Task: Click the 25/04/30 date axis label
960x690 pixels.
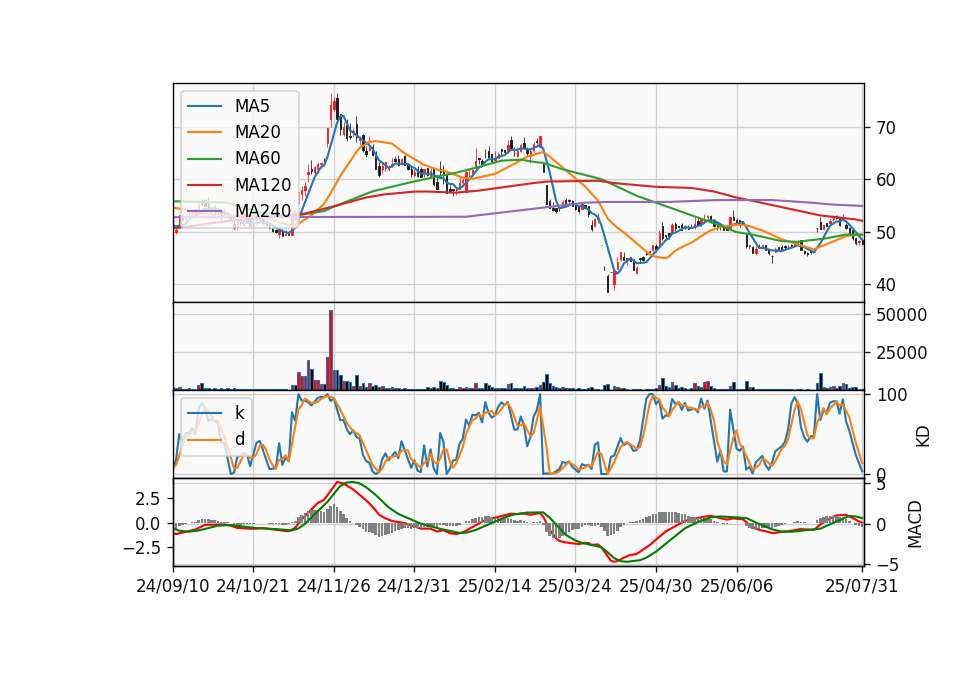Action: click(x=656, y=586)
